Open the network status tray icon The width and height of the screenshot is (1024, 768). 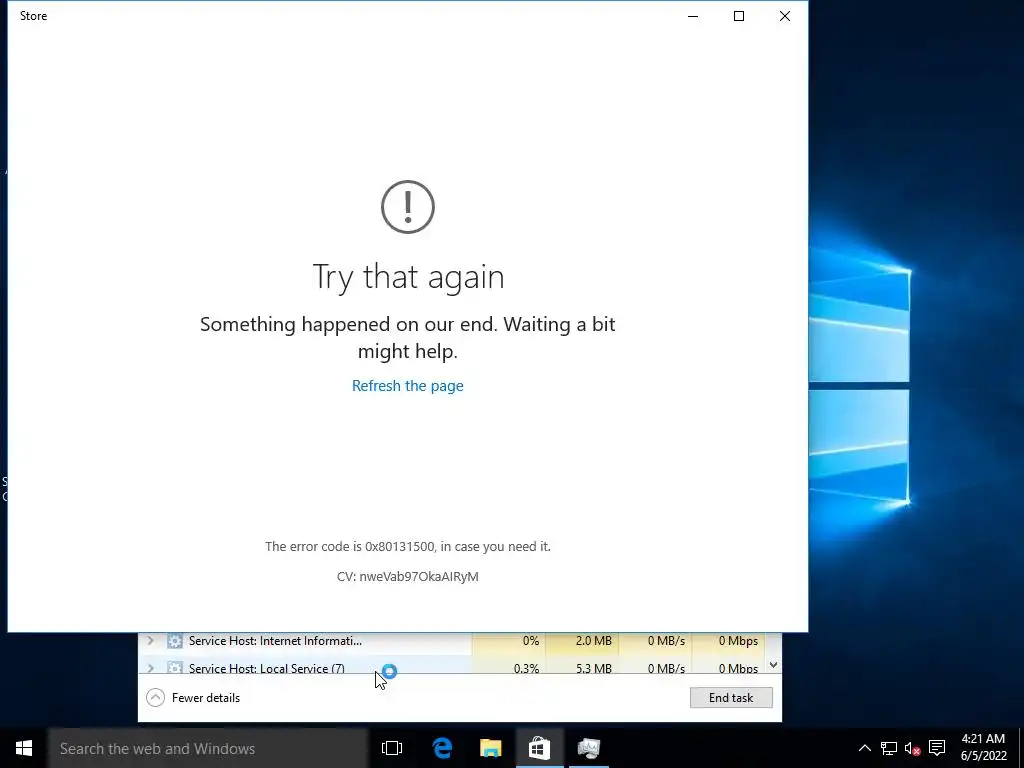tap(888, 748)
